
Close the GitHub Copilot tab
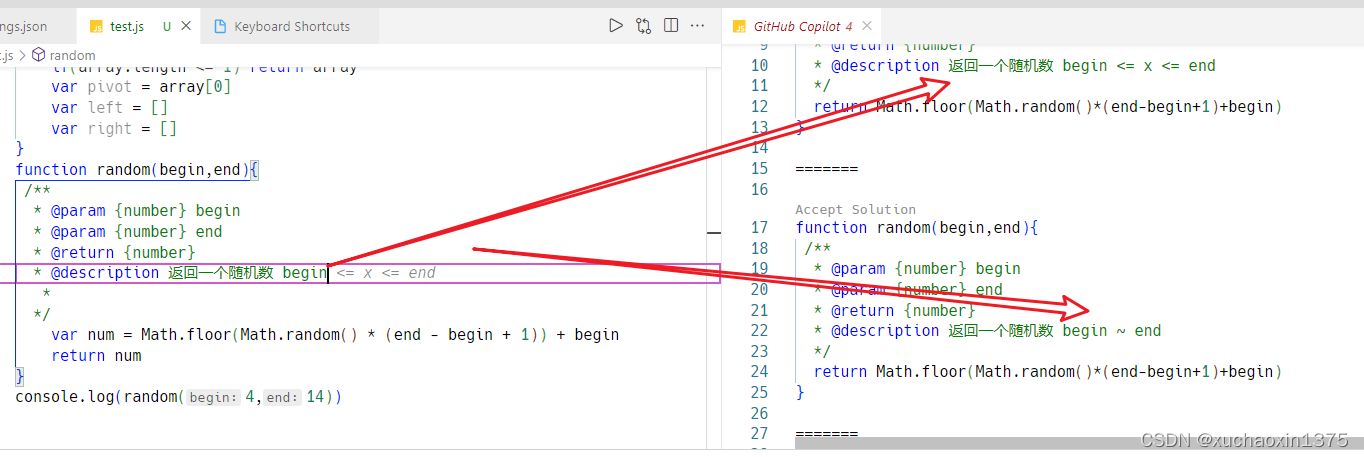[x=866, y=27]
